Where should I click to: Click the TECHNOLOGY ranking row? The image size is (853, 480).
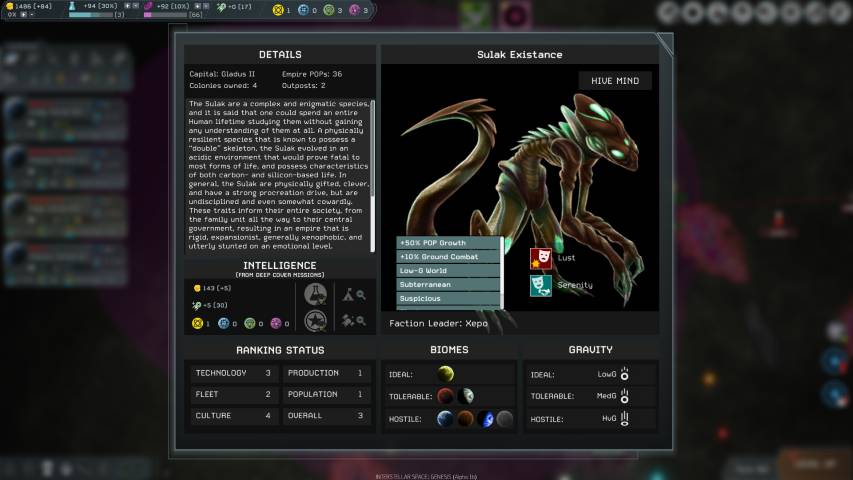[233, 373]
